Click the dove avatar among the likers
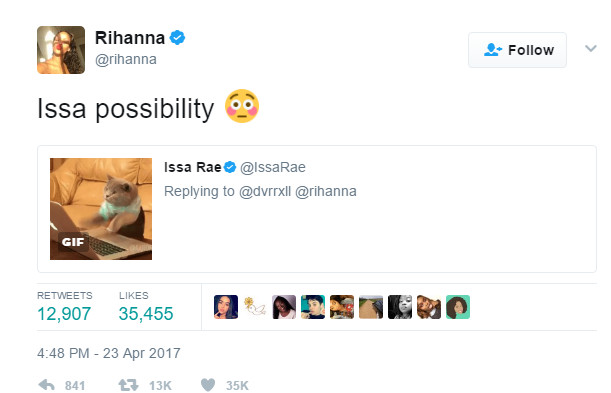The image size is (611, 393). coord(255,307)
